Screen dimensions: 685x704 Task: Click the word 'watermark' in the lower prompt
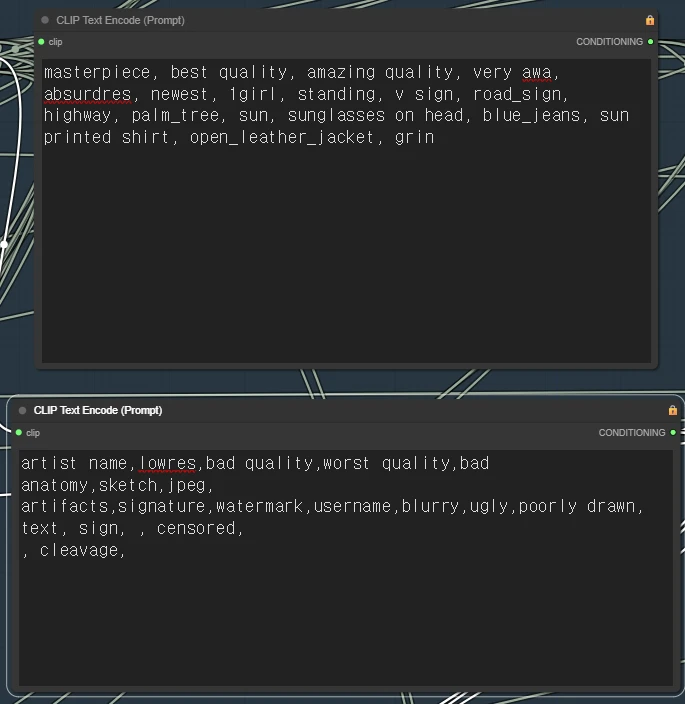(259, 506)
